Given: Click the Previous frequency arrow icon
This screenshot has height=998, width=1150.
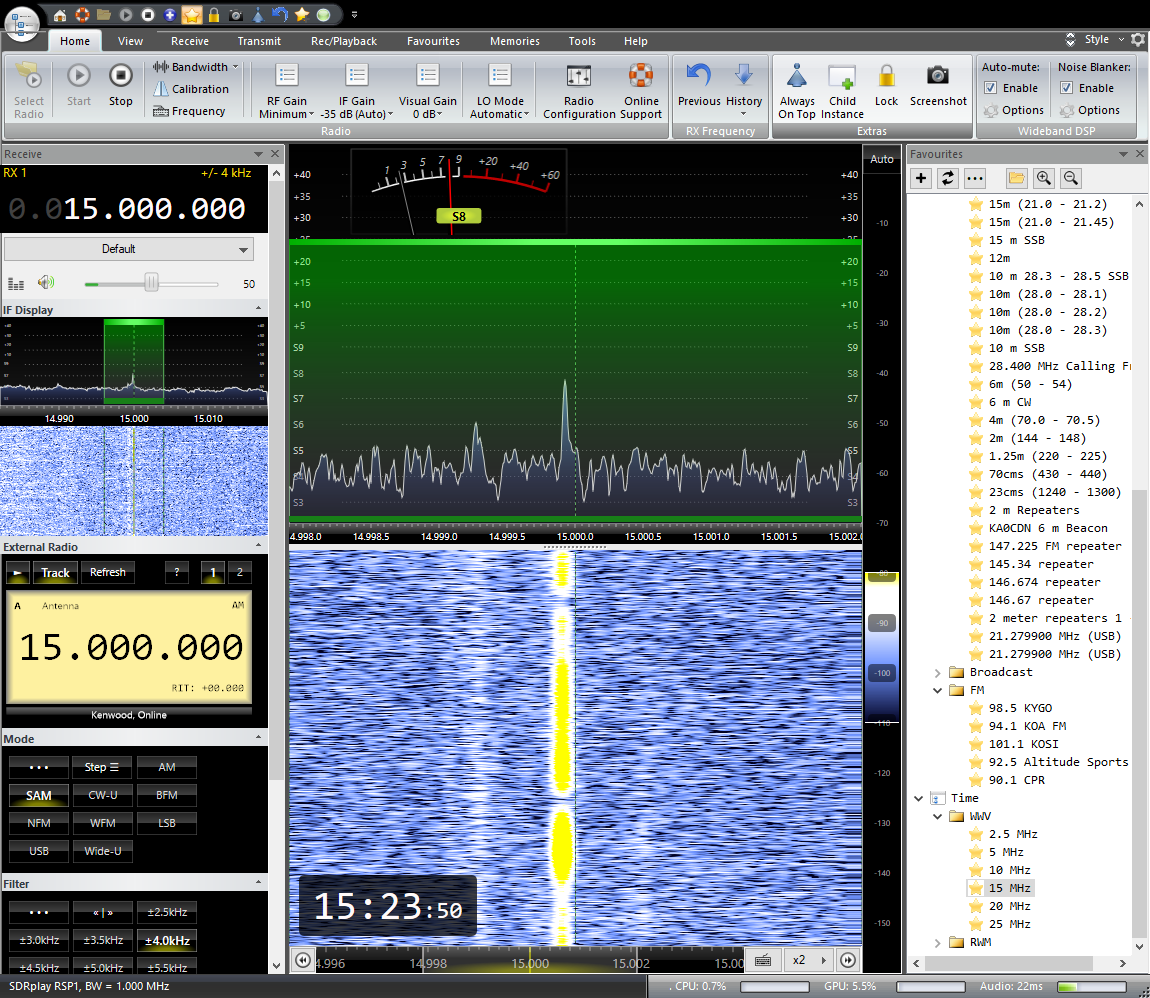Looking at the screenshot, I should [698, 76].
